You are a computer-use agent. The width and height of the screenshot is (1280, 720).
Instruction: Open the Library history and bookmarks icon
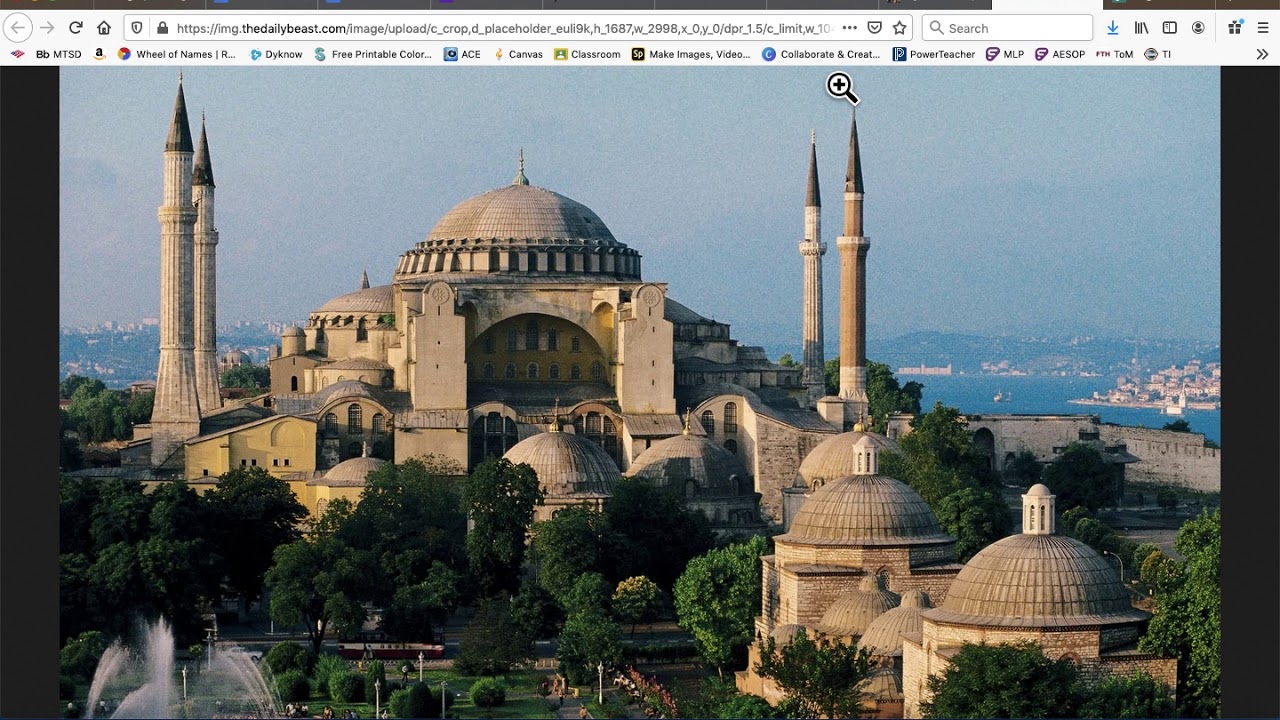click(1141, 28)
